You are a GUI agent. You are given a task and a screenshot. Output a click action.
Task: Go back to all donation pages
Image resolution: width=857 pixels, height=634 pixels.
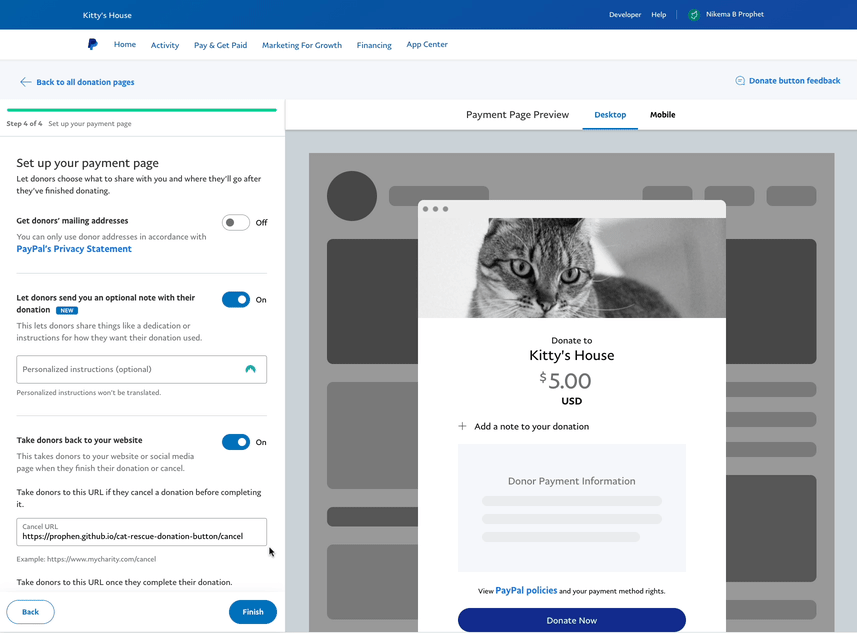pos(85,82)
